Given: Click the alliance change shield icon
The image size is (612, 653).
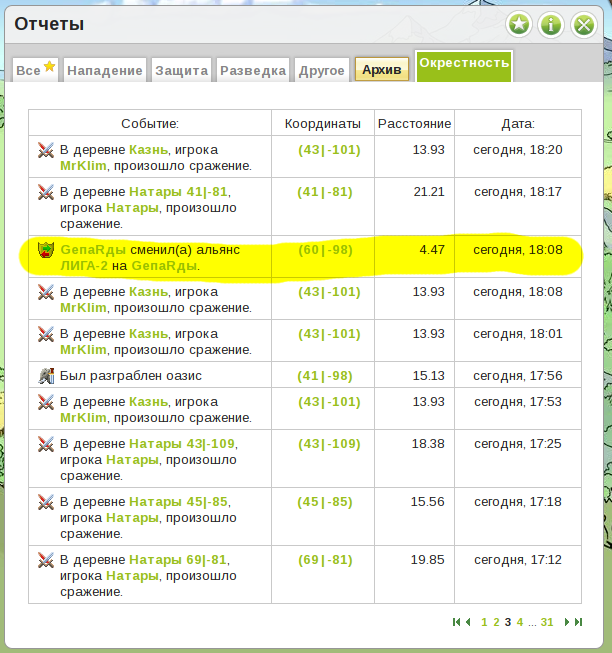Looking at the screenshot, I should (x=46, y=250).
